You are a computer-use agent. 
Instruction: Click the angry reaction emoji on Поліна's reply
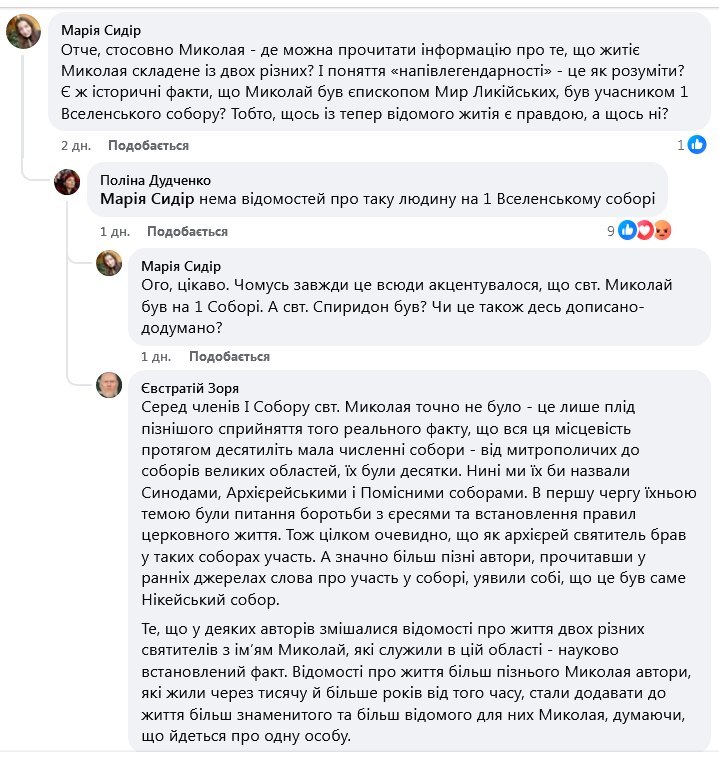(662, 231)
